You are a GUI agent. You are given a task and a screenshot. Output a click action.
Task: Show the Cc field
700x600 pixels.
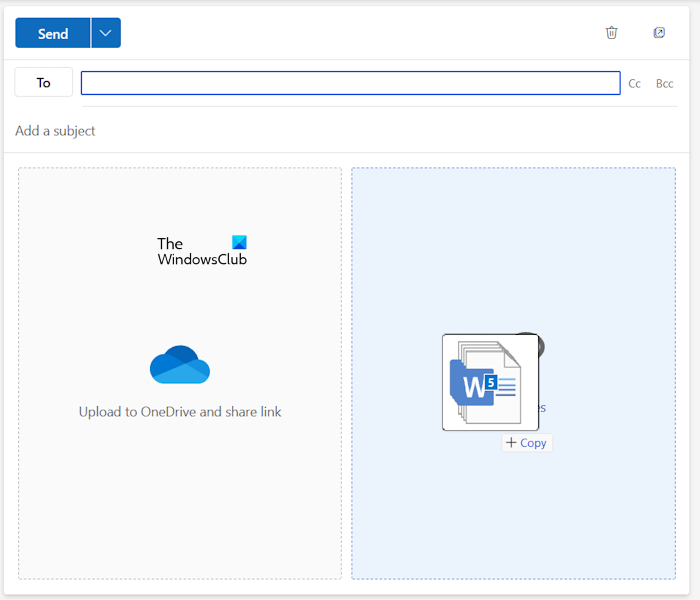click(x=634, y=84)
